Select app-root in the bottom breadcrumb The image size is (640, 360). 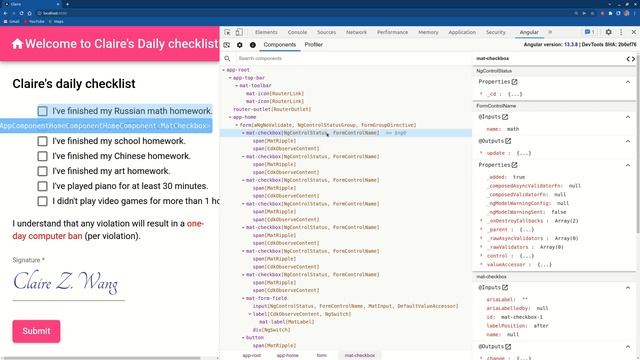(x=252, y=356)
